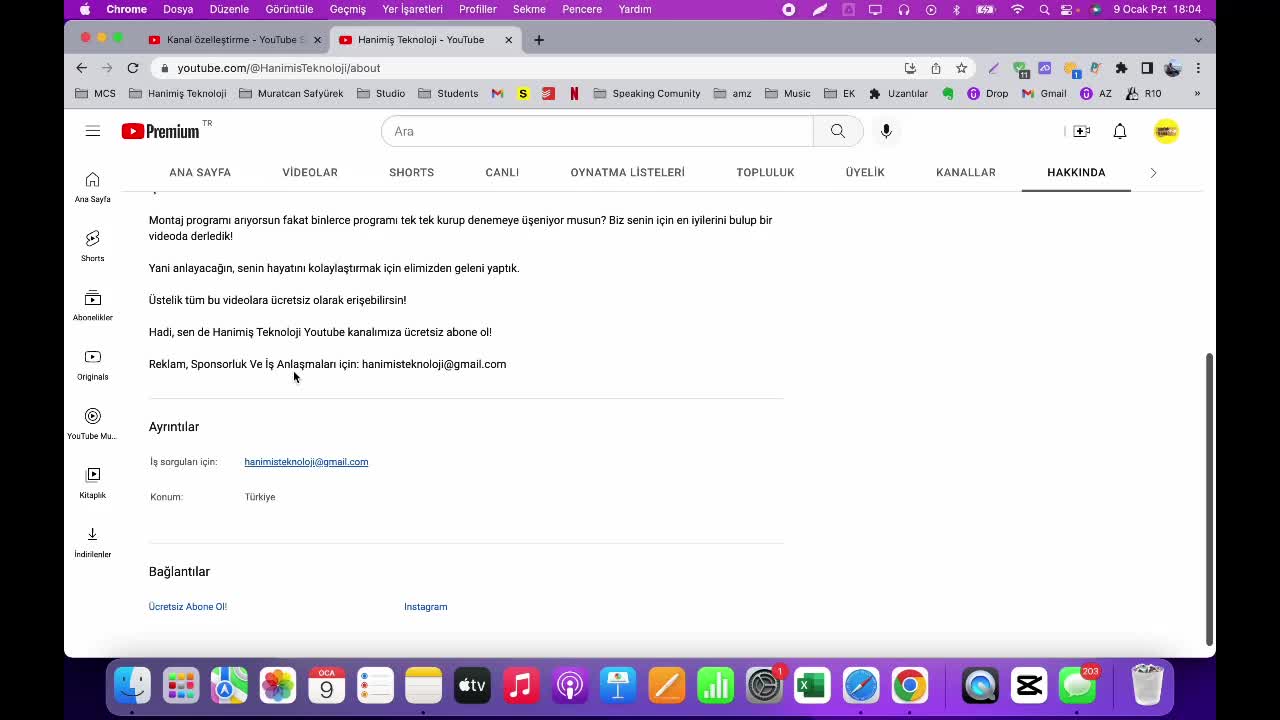1280x720 pixels.
Task: Switch to the OYNATMA LİSTELERİ tab
Action: pos(628,172)
